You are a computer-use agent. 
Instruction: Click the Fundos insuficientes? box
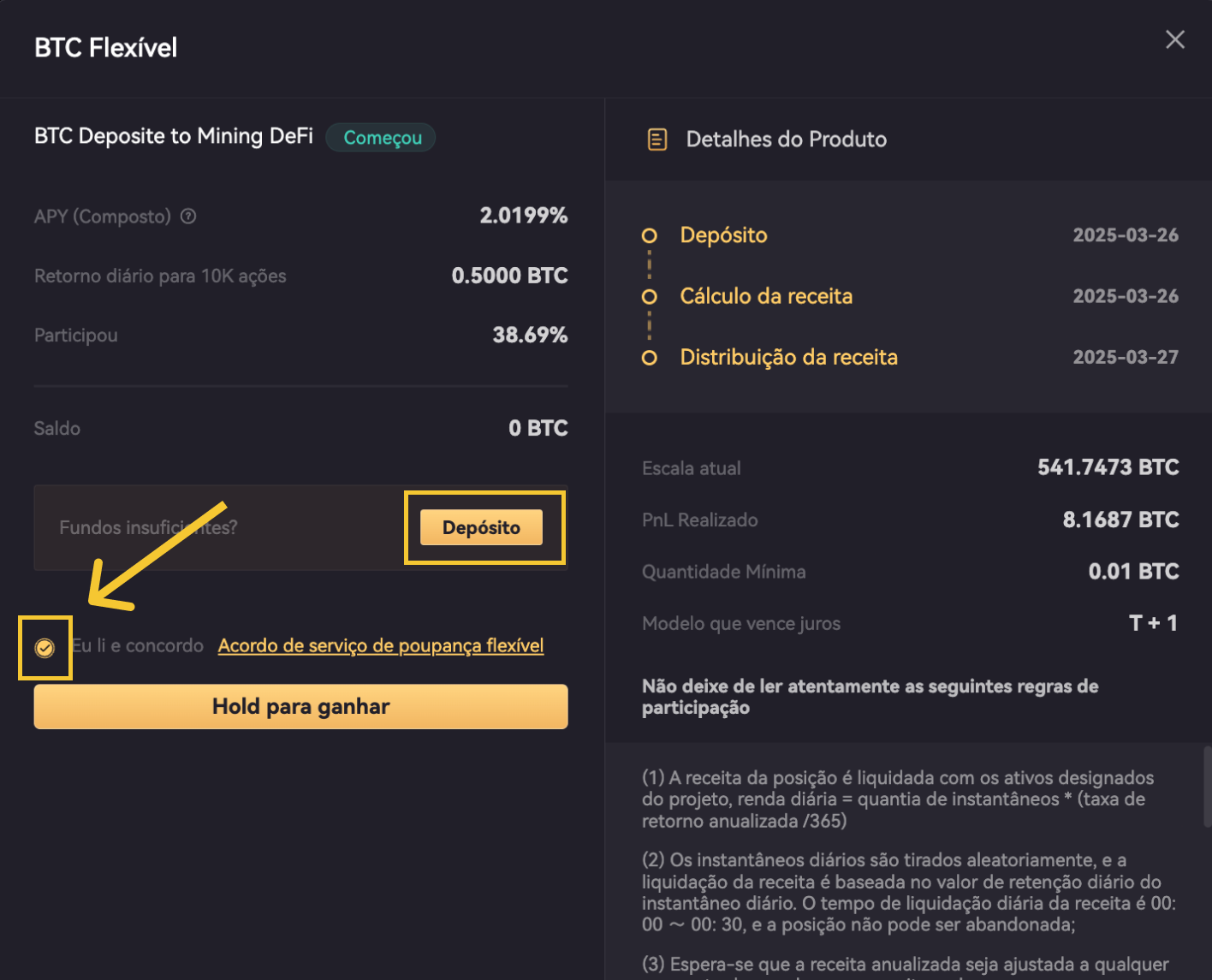tap(301, 527)
